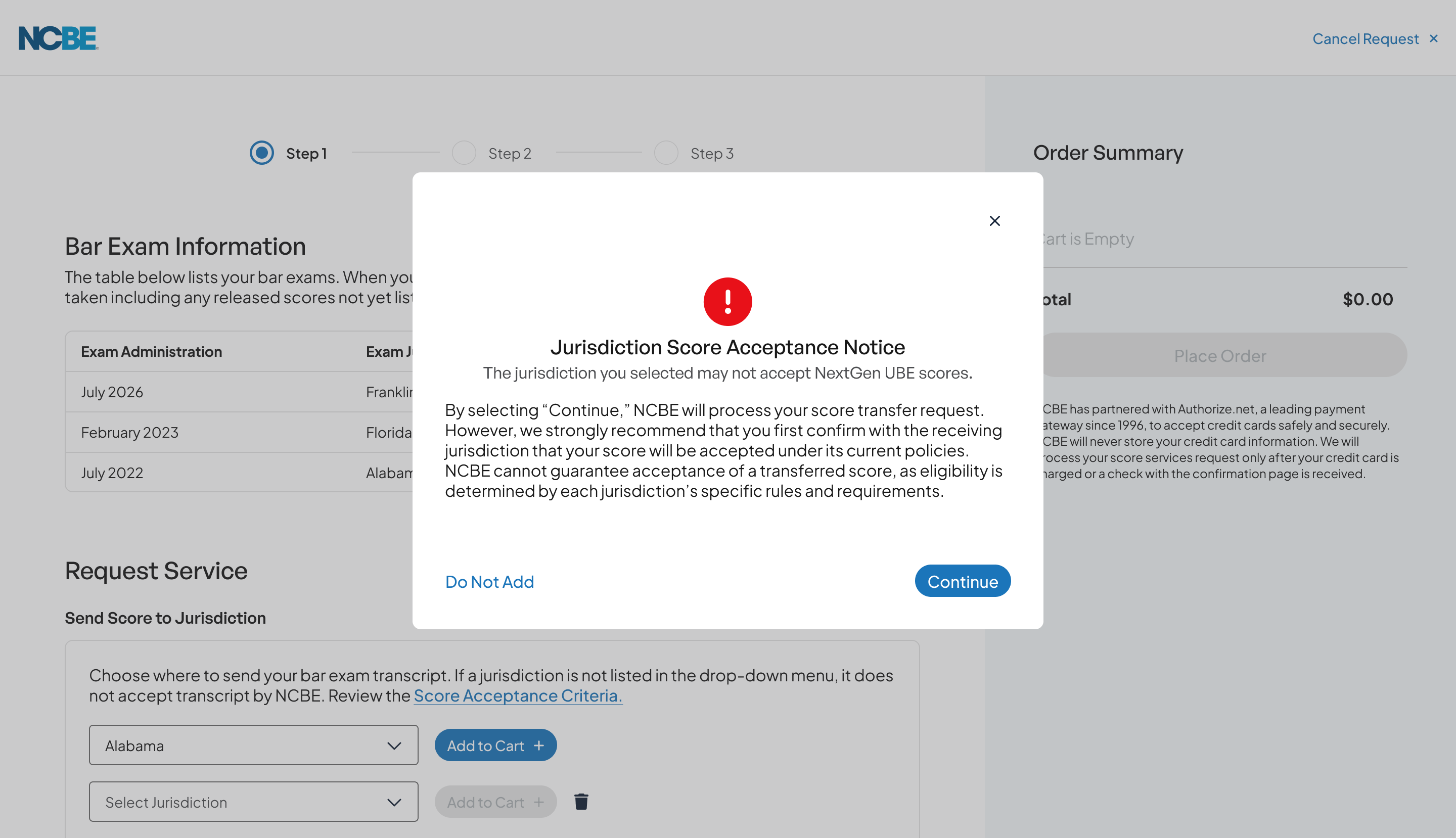1456x838 pixels.
Task: Click the Cancel Request link
Action: tap(1365, 38)
